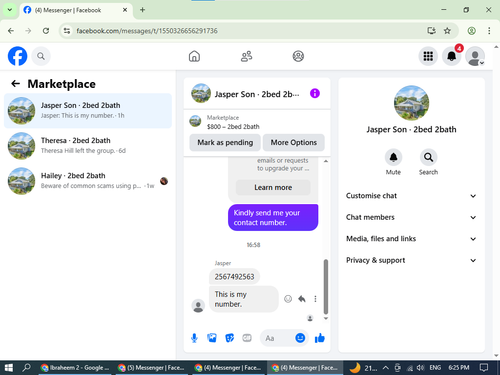Image resolution: width=500 pixels, height=375 pixels.
Task: Open Windows taskbar search
Action: click(x=26, y=368)
